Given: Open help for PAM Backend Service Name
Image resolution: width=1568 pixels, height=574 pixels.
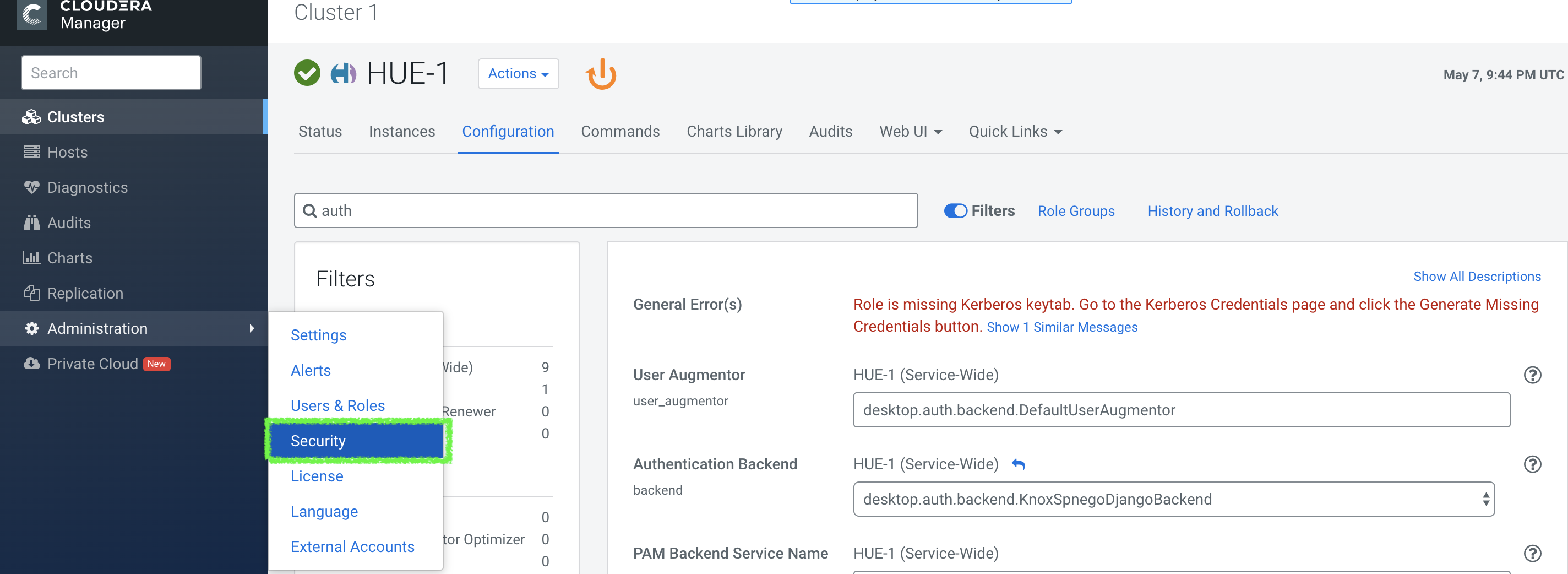Looking at the screenshot, I should [x=1532, y=553].
